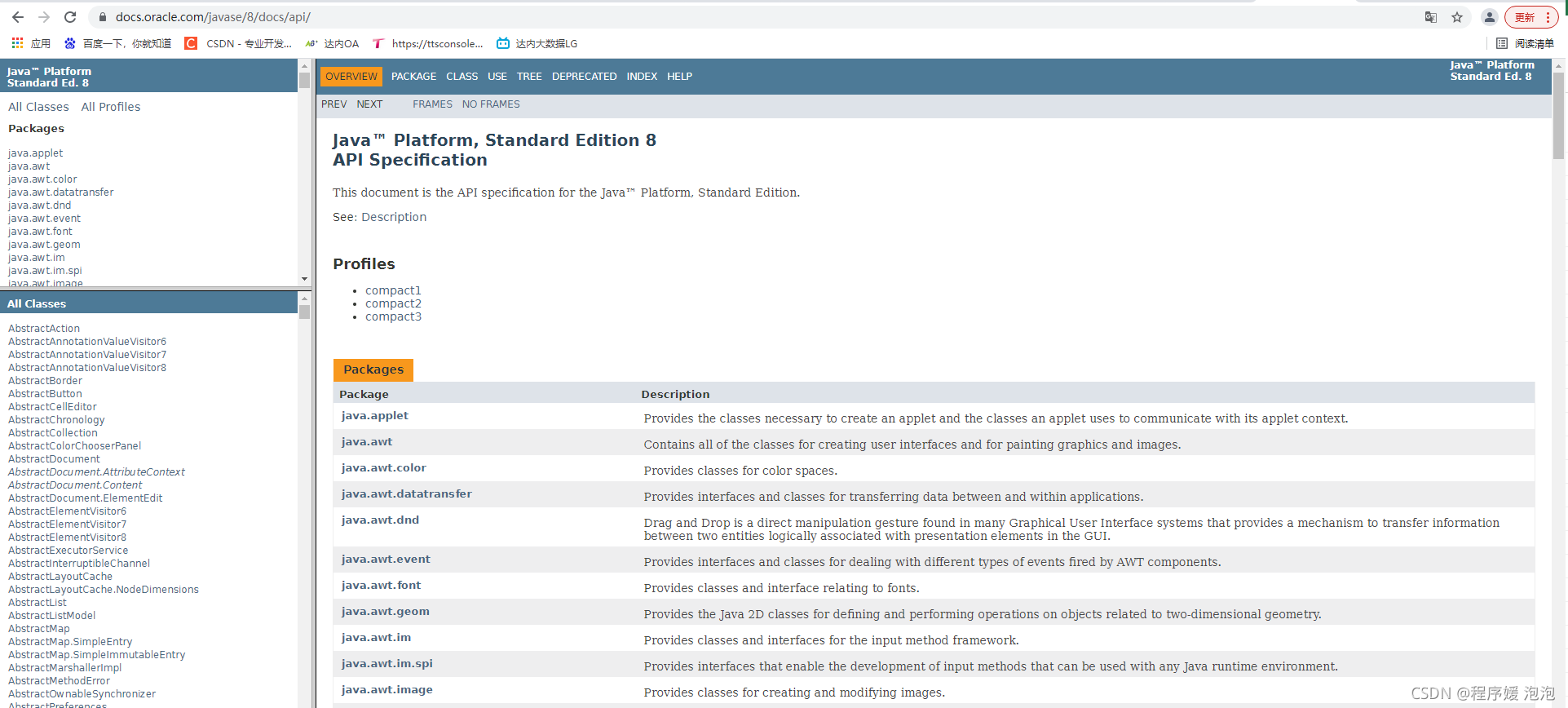Viewport: 1568px width, 708px height.
Task: Open java.awt.im.spi in the packages table
Action: tap(386, 663)
